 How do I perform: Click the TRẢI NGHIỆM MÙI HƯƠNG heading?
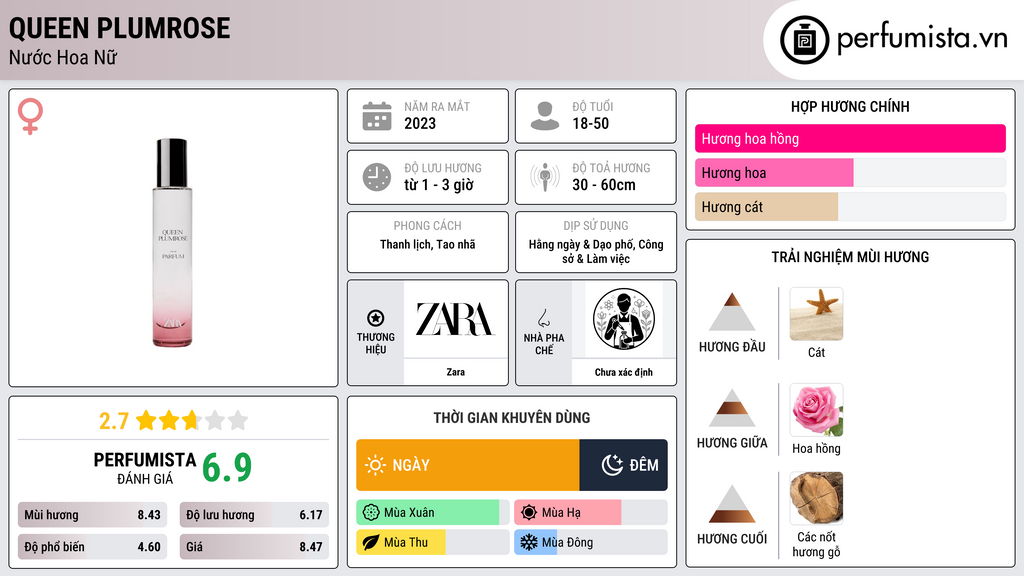point(850,257)
